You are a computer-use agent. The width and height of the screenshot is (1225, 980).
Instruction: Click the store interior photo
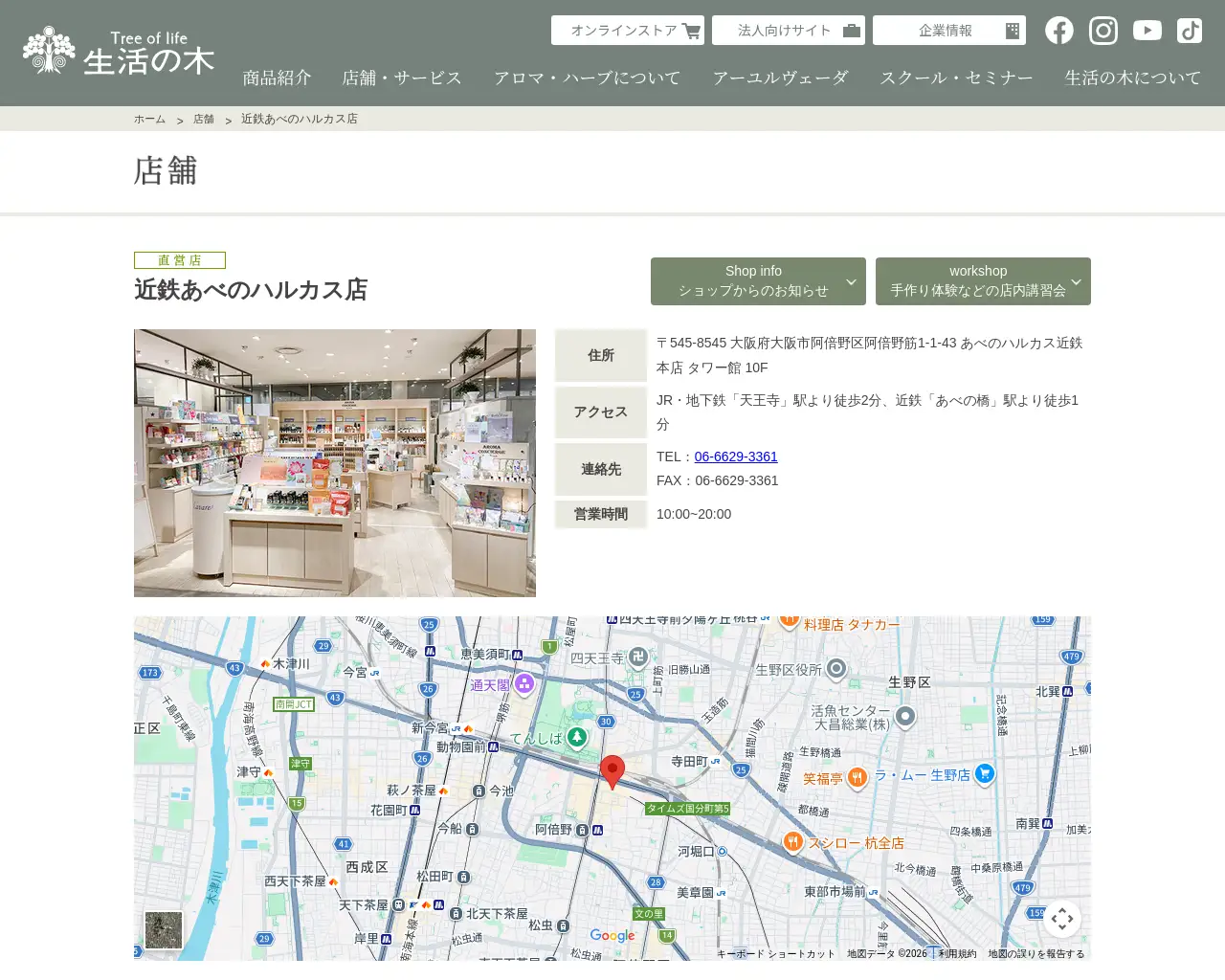click(x=335, y=463)
